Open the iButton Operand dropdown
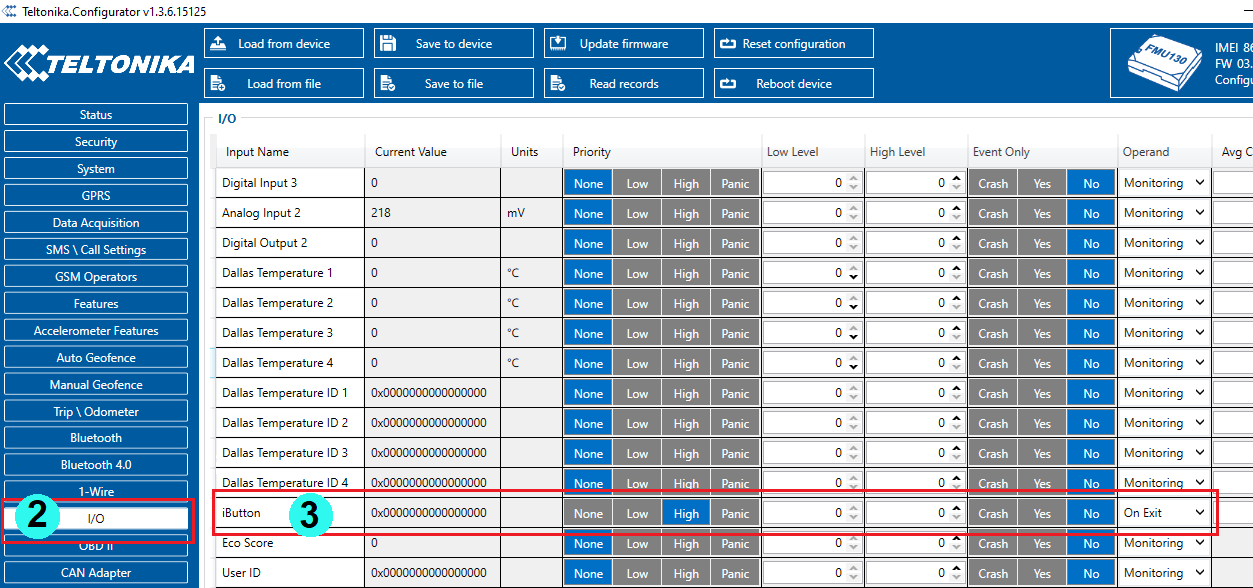Screen dimensions: 1253x588 (1165, 513)
